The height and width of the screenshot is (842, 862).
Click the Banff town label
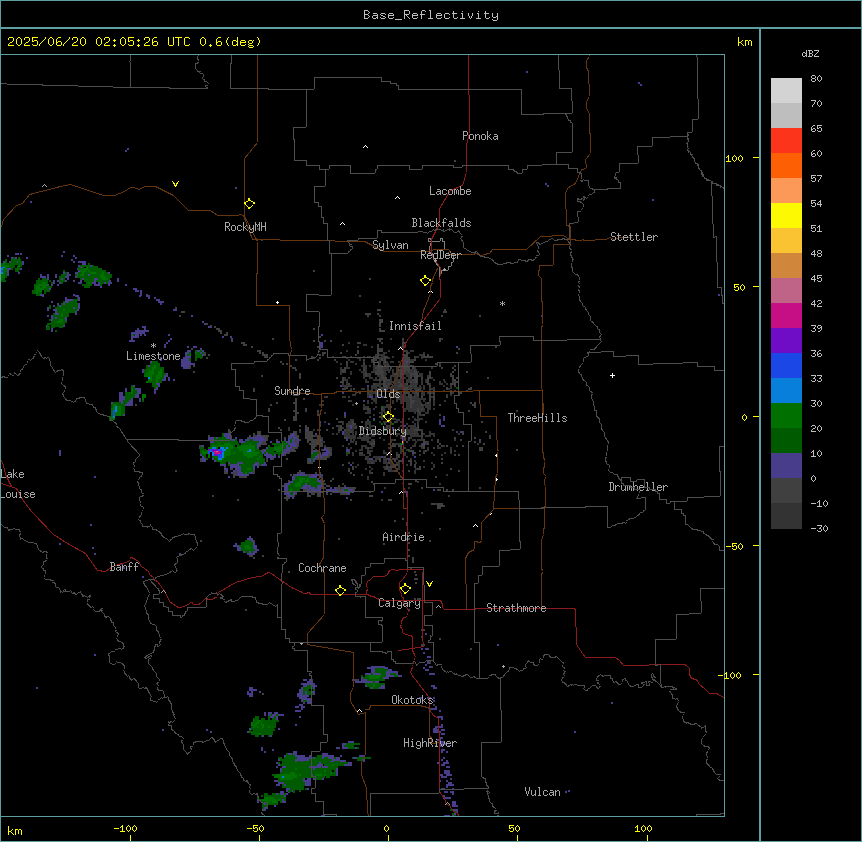point(124,567)
